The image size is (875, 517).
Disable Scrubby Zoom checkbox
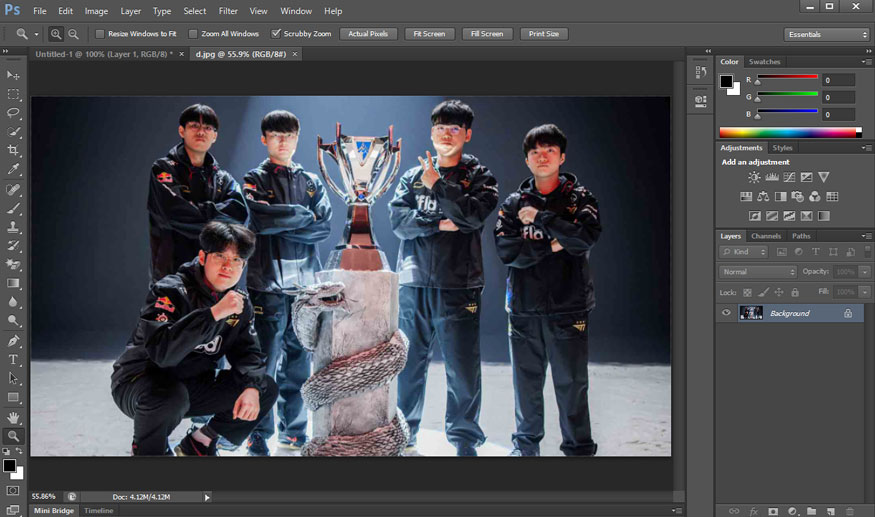coord(276,34)
